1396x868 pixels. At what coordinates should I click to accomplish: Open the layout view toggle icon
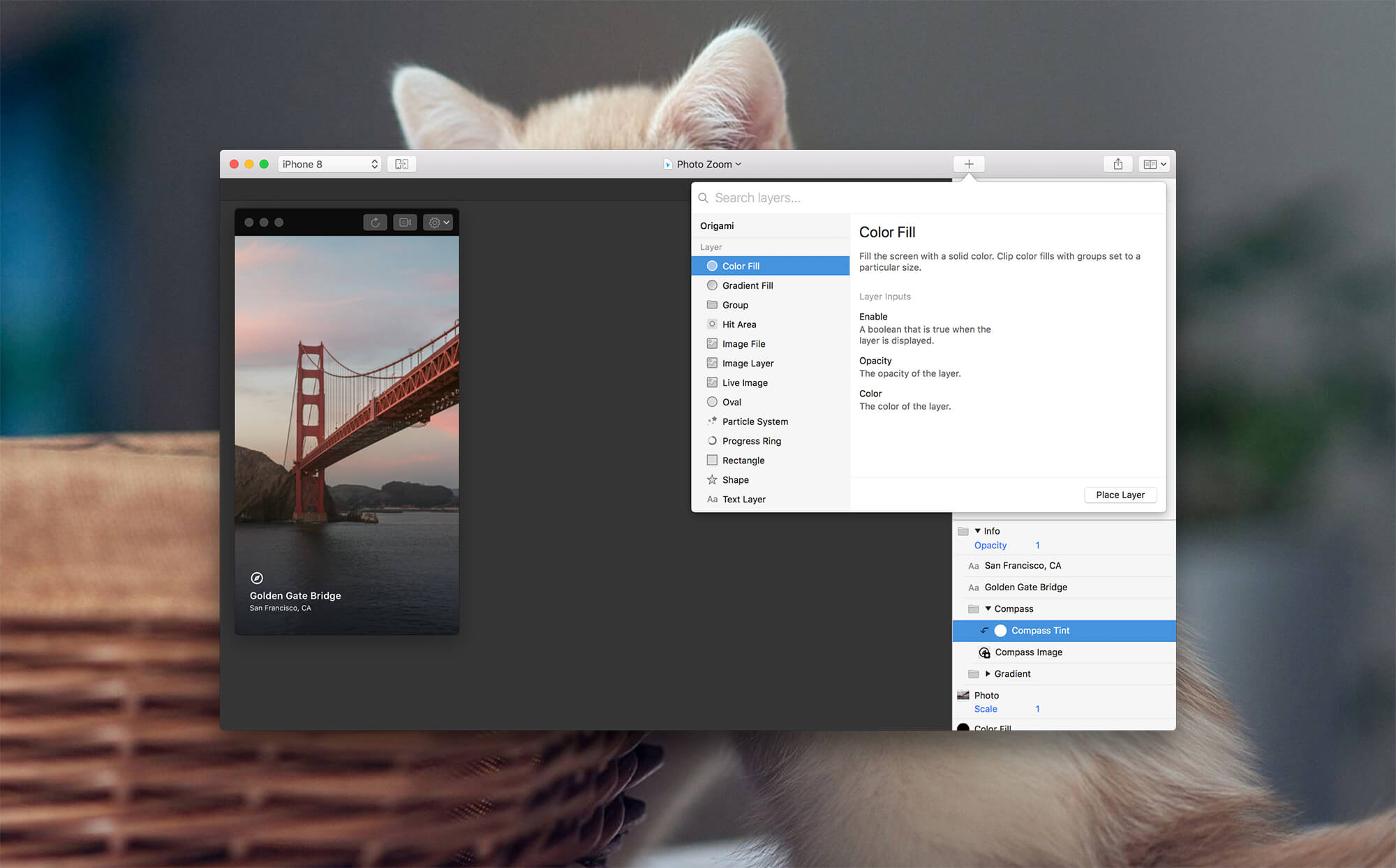click(x=1154, y=164)
